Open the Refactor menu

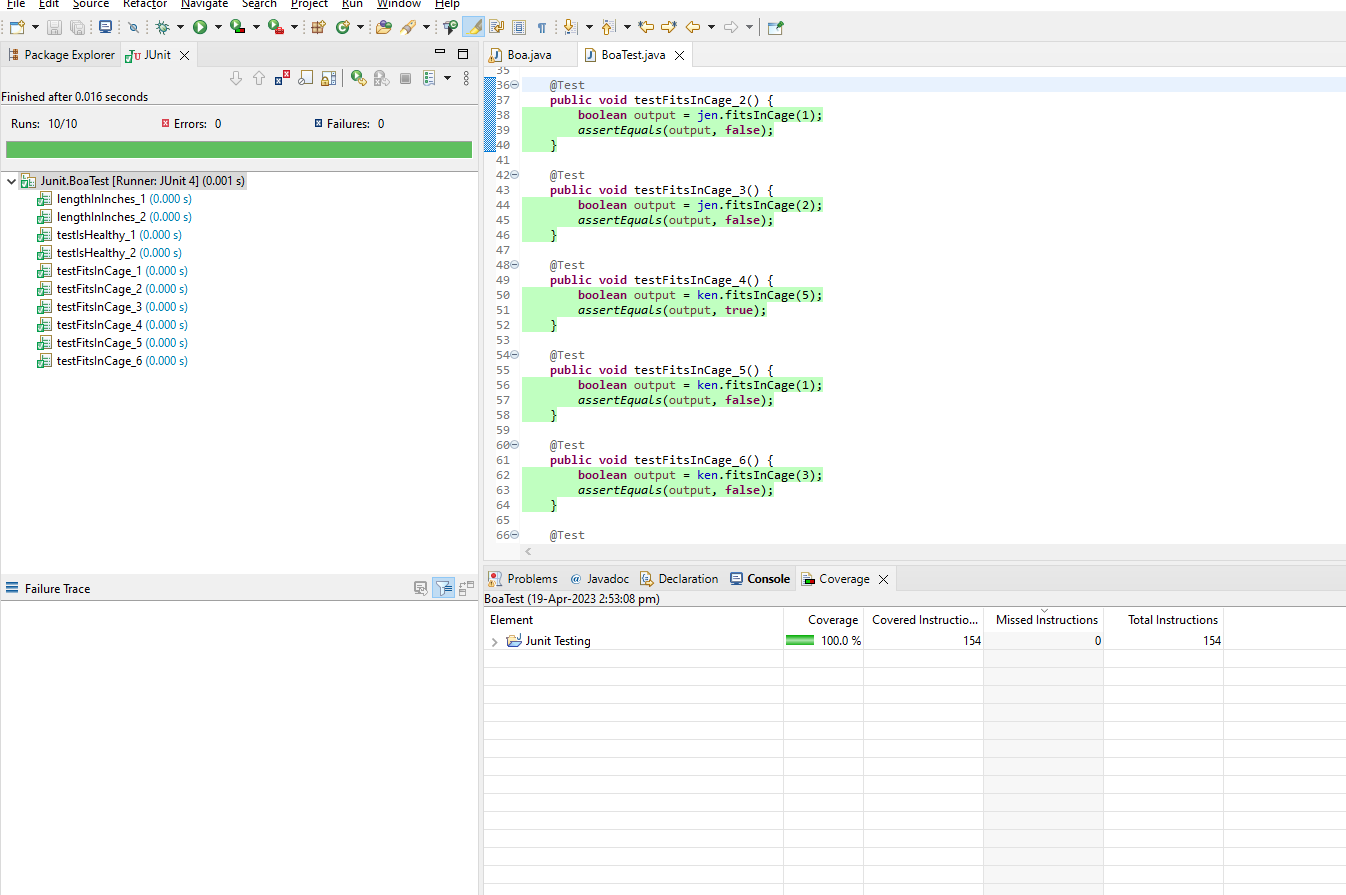point(145,4)
